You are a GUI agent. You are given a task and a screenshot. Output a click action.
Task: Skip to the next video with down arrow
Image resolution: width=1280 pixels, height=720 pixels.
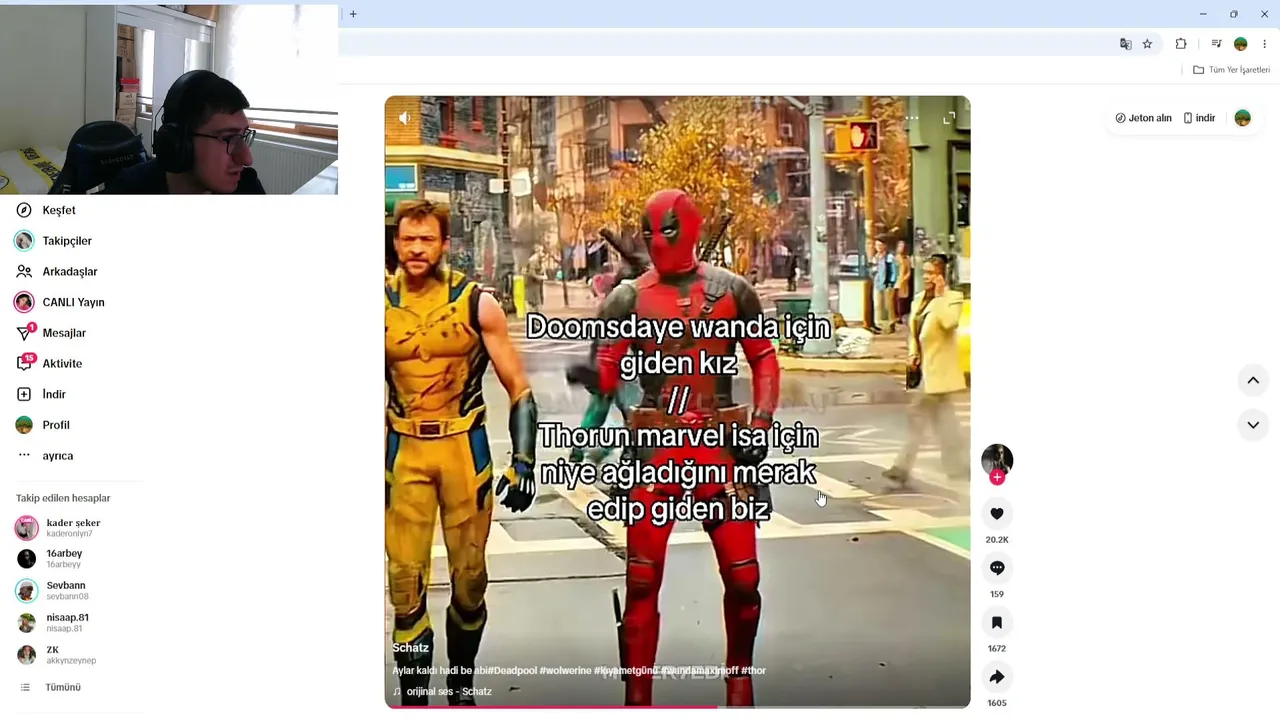point(1253,425)
